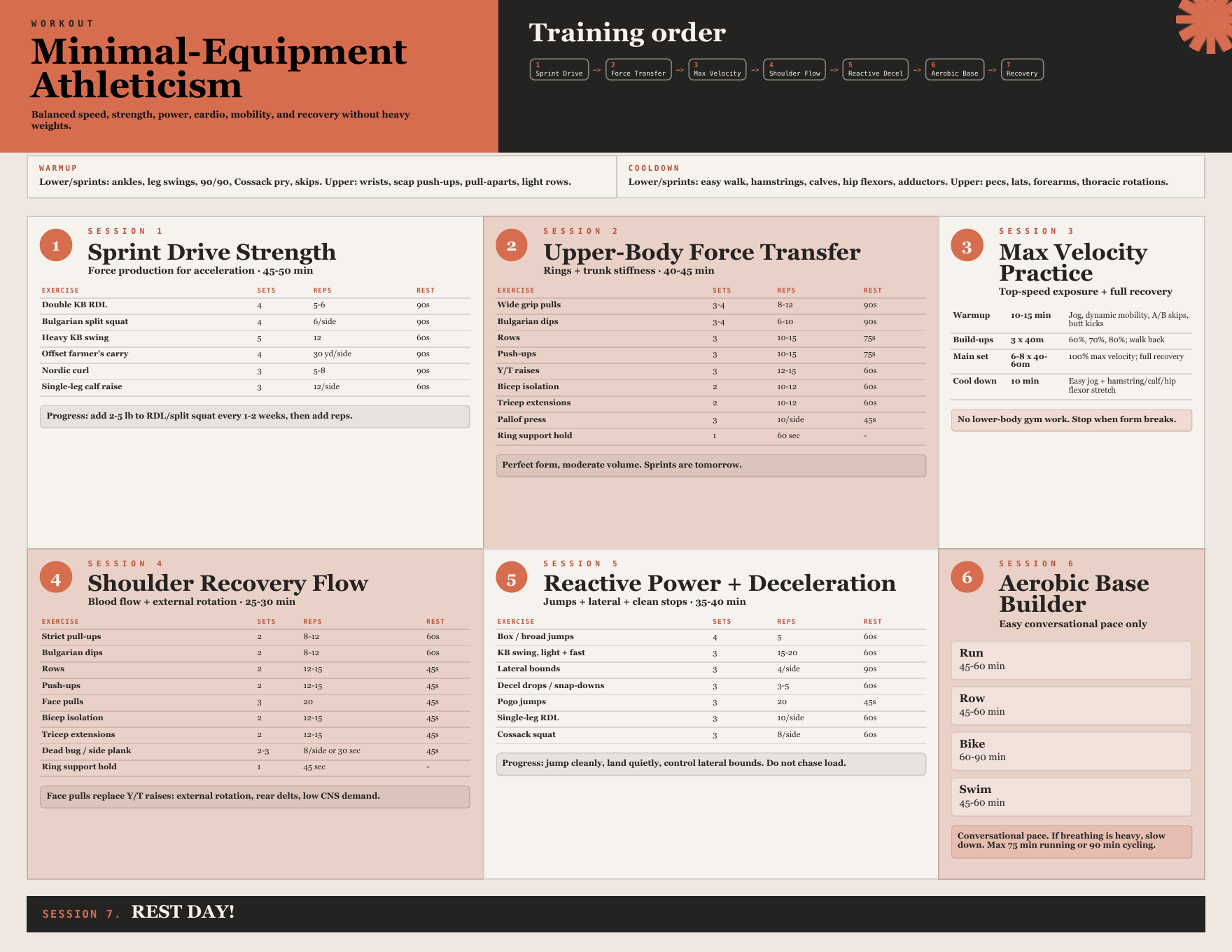The width and height of the screenshot is (1232, 952).
Task: Select the Face pulls row
Action: (x=255, y=702)
